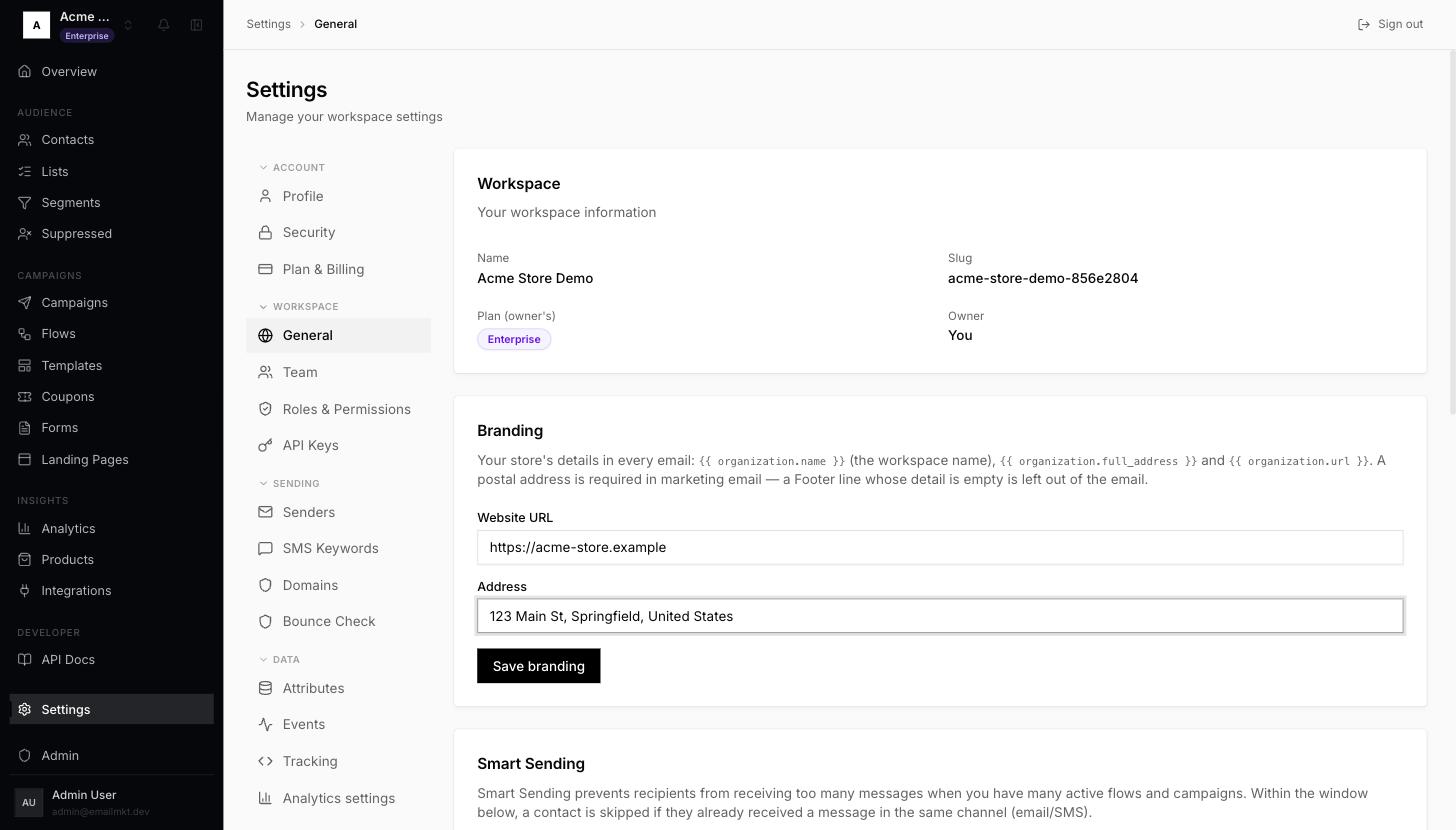The width and height of the screenshot is (1456, 830).
Task: Navigate to Landing Pages in the sidebar
Action: (112, 460)
